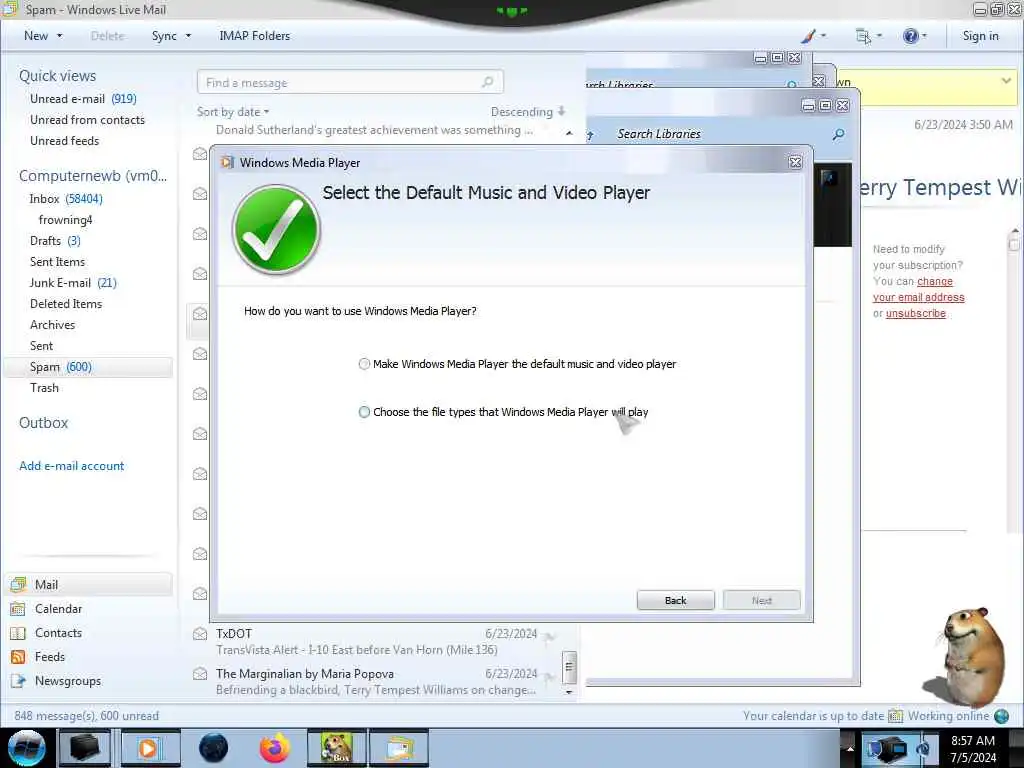This screenshot has width=1024, height=768.
Task: Open the TxDOT TransVista Alert message
Action: pos(376,641)
